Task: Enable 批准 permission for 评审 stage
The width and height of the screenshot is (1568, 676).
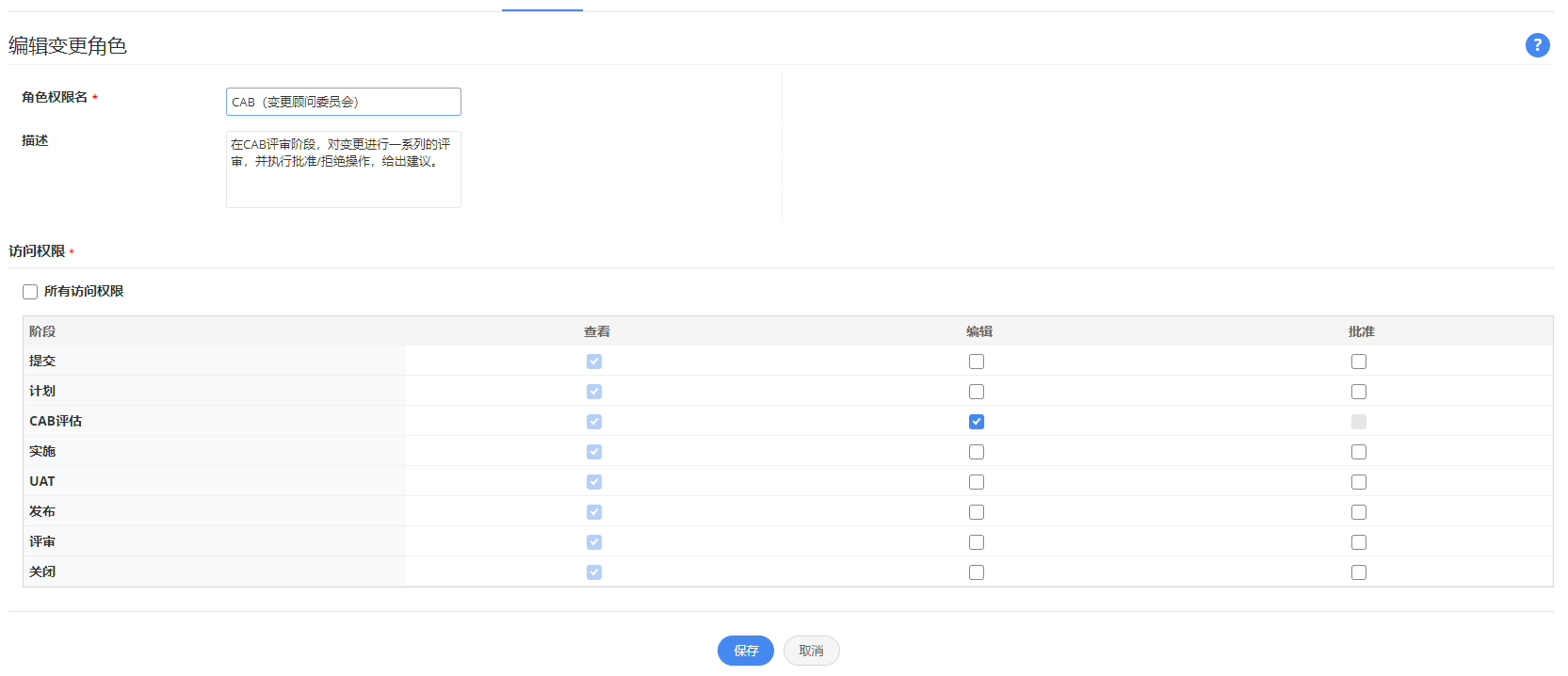Action: coord(1359,542)
